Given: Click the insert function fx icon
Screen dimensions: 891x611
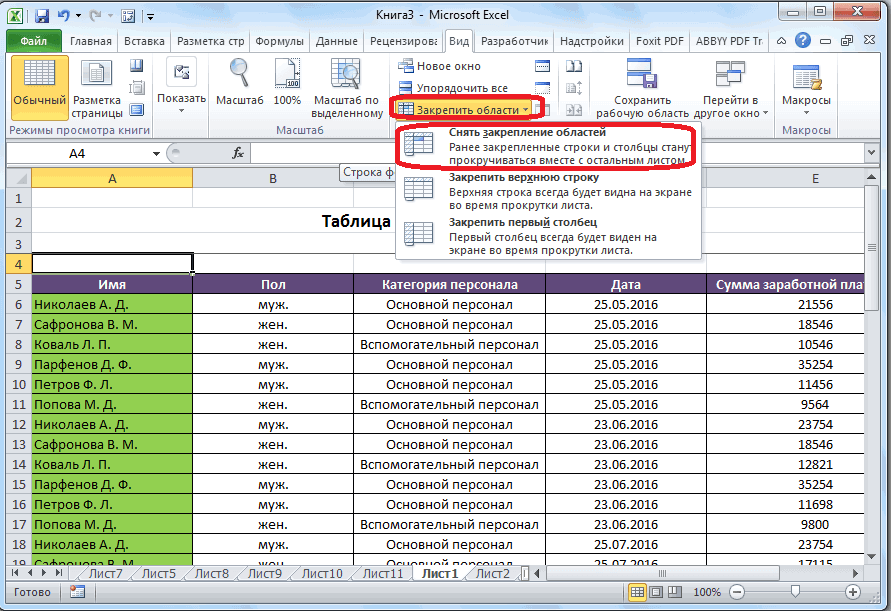Looking at the screenshot, I should click(238, 153).
